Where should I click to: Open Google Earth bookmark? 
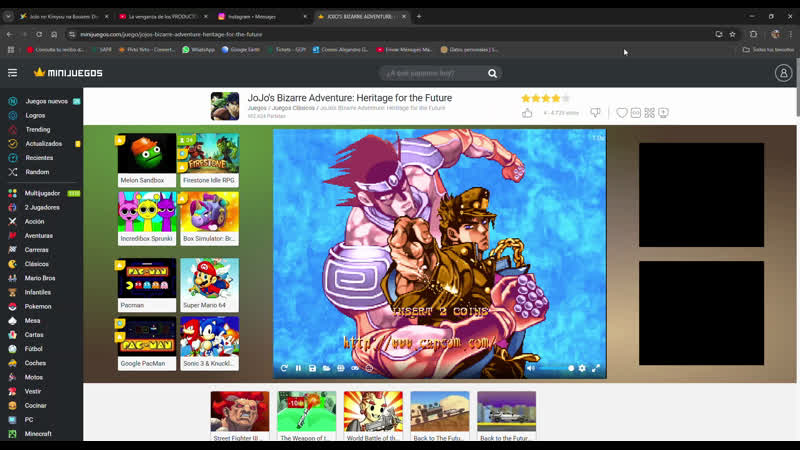tap(241, 49)
